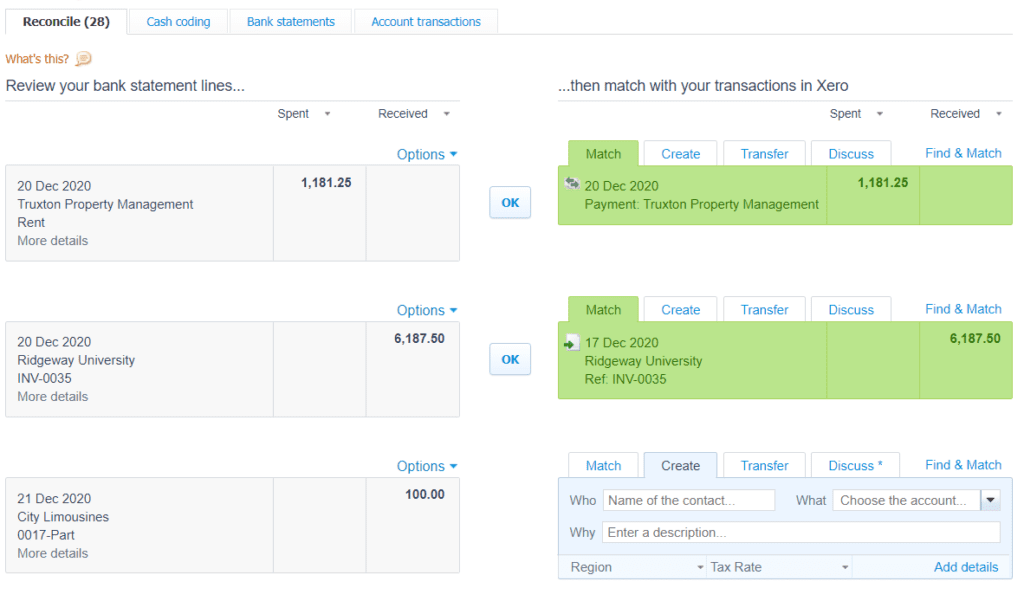Select Create tab for City Limousines line
Image resolution: width=1024 pixels, height=601 pixels.
coord(680,466)
